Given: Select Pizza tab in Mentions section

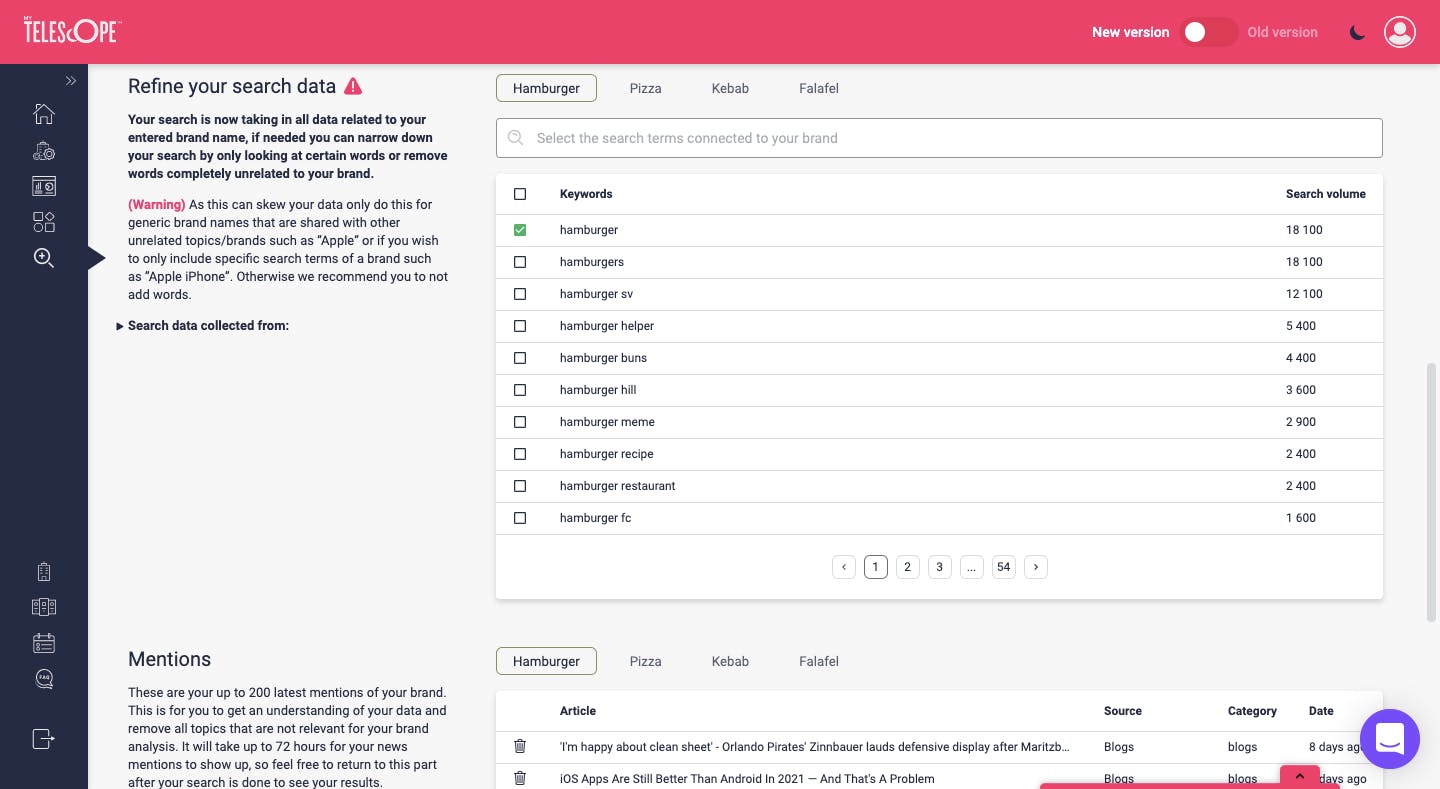Looking at the screenshot, I should [x=646, y=661].
